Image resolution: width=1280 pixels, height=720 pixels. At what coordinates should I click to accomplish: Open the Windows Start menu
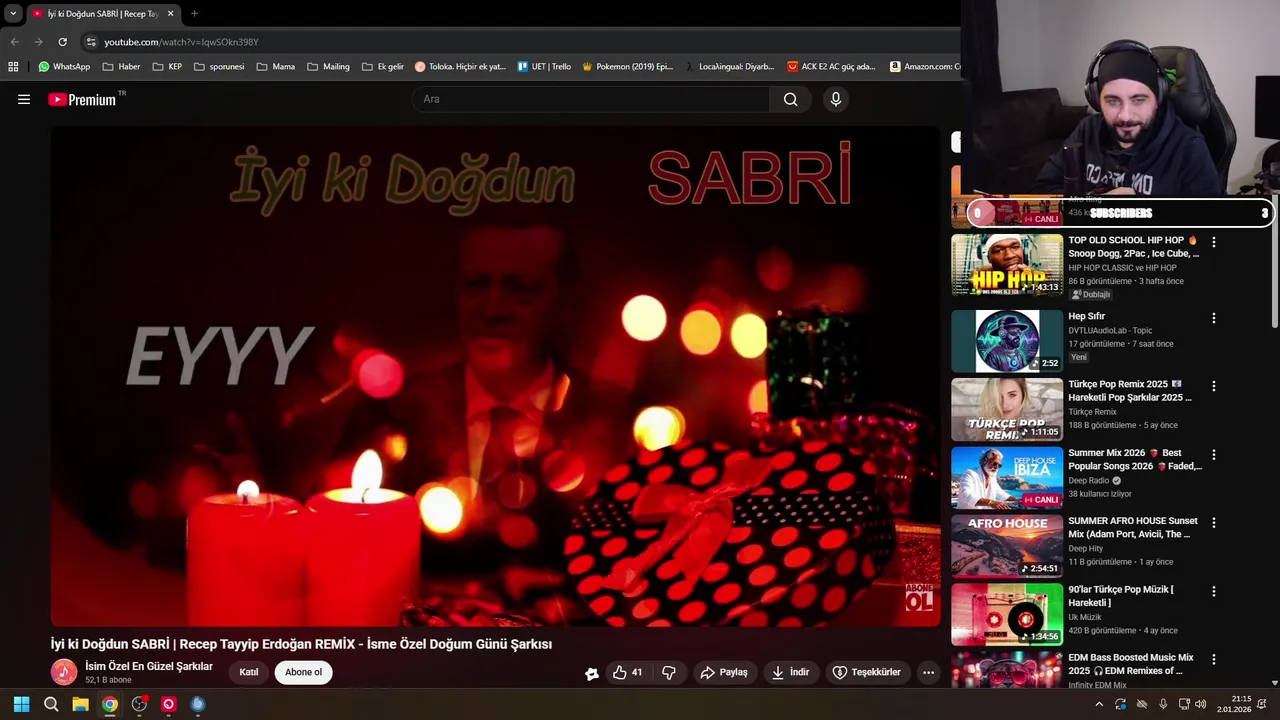pos(21,704)
